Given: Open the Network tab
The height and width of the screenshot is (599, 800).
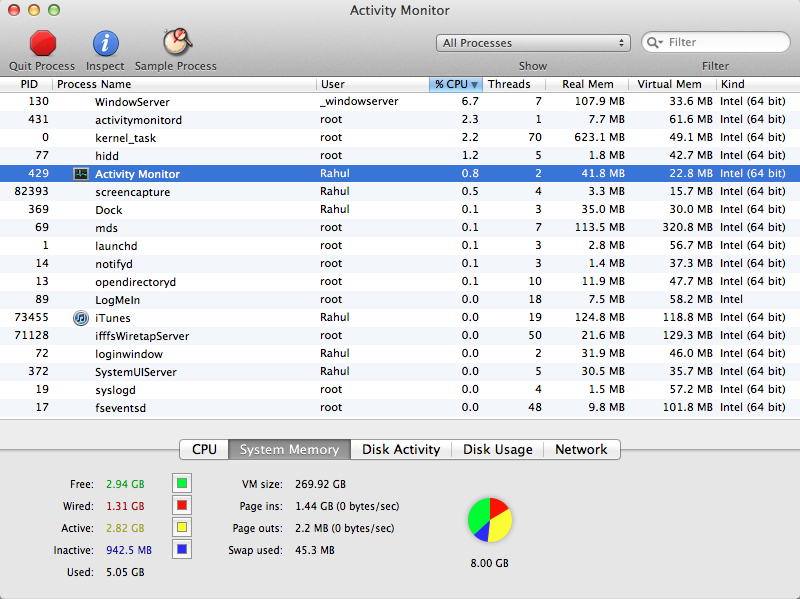Looking at the screenshot, I should (582, 449).
